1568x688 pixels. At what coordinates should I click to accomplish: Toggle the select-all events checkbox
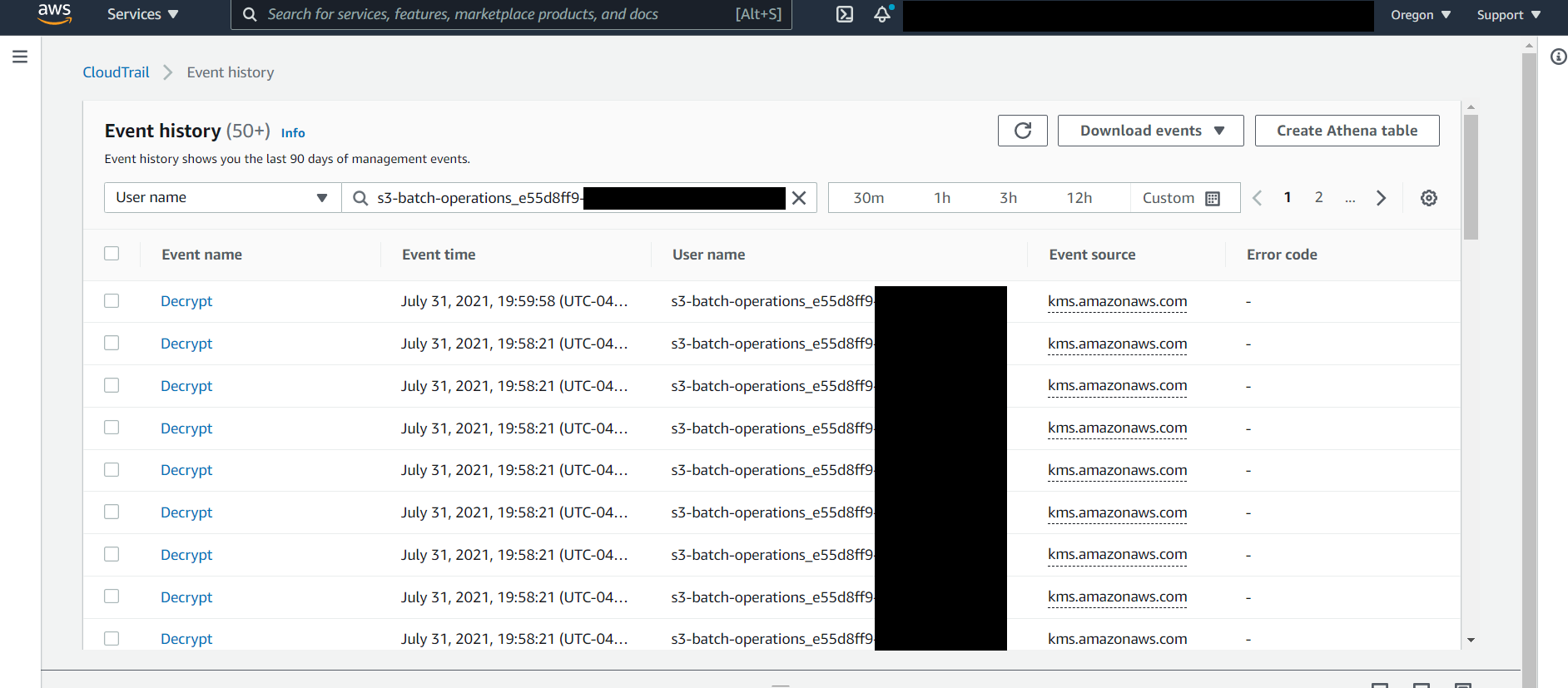(x=112, y=254)
